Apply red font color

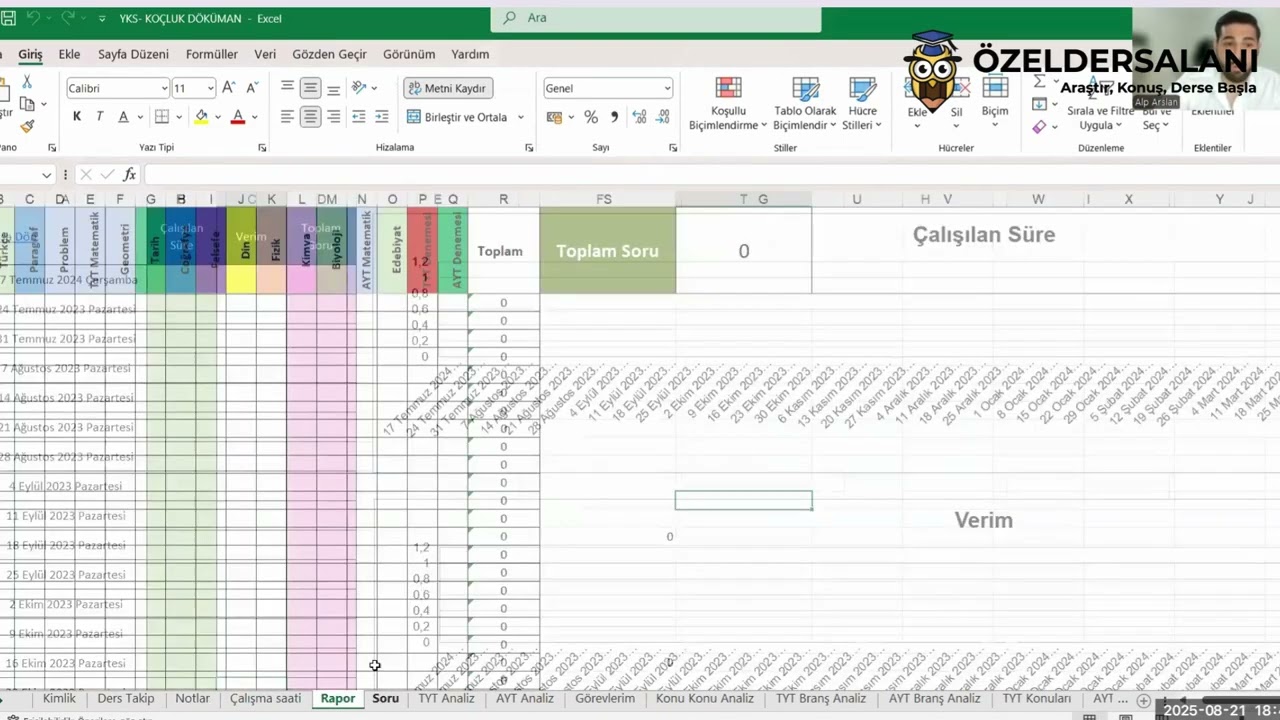tap(238, 117)
